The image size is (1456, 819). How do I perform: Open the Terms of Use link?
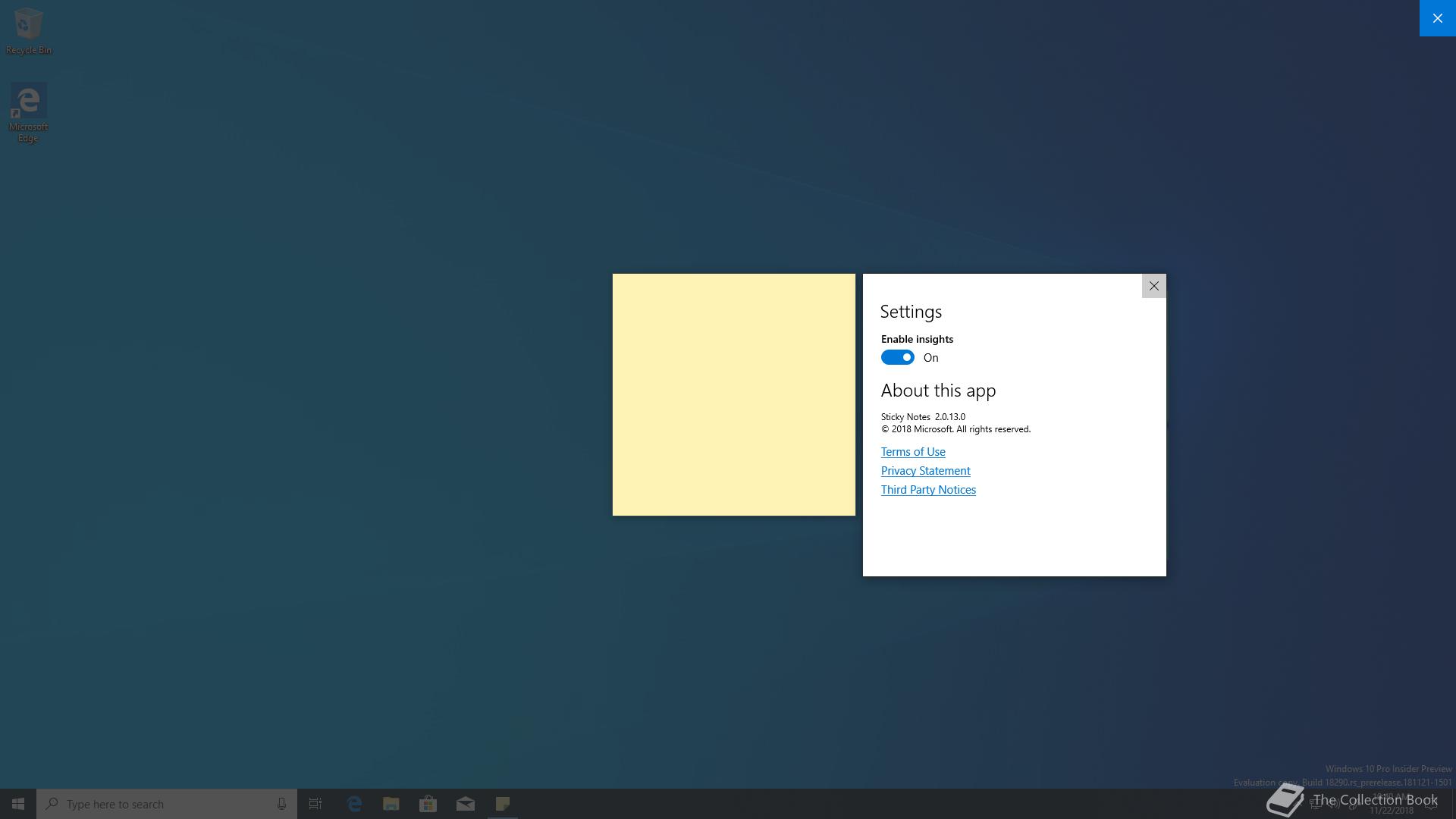[913, 452]
